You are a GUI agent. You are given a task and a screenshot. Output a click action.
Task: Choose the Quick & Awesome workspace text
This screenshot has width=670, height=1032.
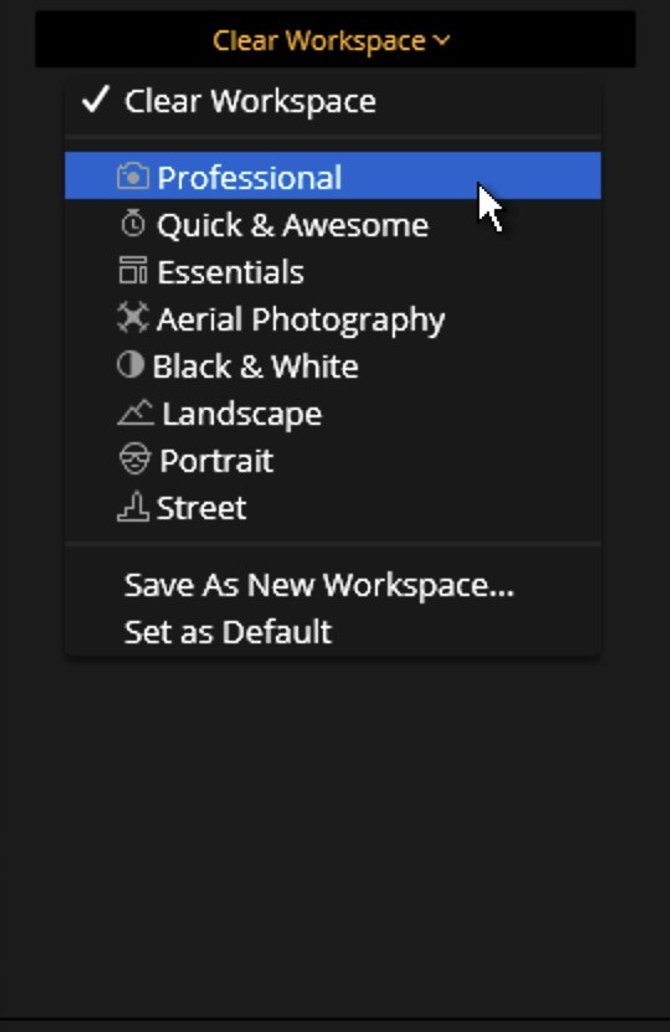tap(292, 225)
